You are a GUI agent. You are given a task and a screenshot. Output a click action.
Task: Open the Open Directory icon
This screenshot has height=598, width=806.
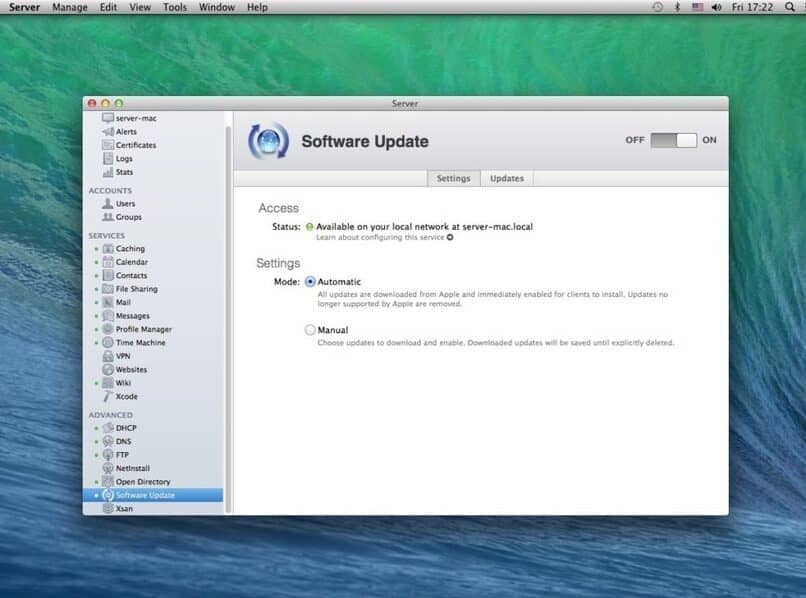click(108, 482)
